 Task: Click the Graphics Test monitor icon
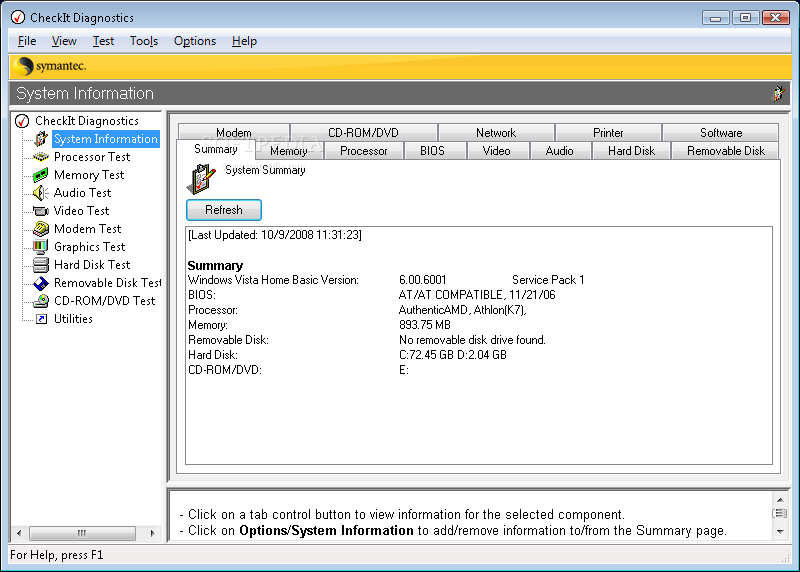41,247
